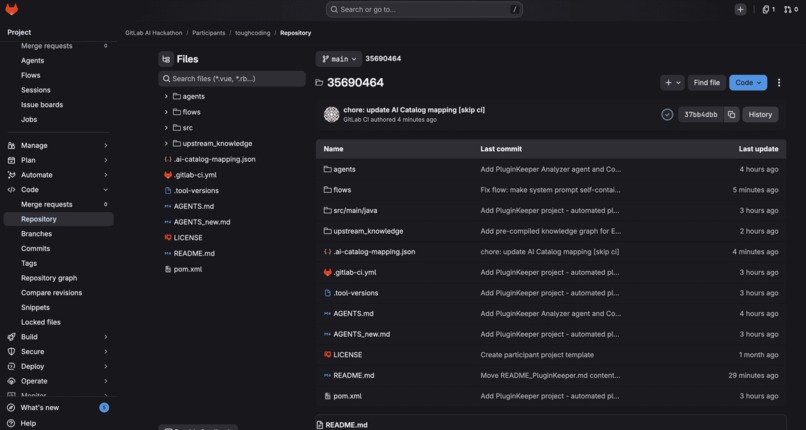Click the Secure shield icon in sidebar
806x430 pixels.
(x=11, y=351)
